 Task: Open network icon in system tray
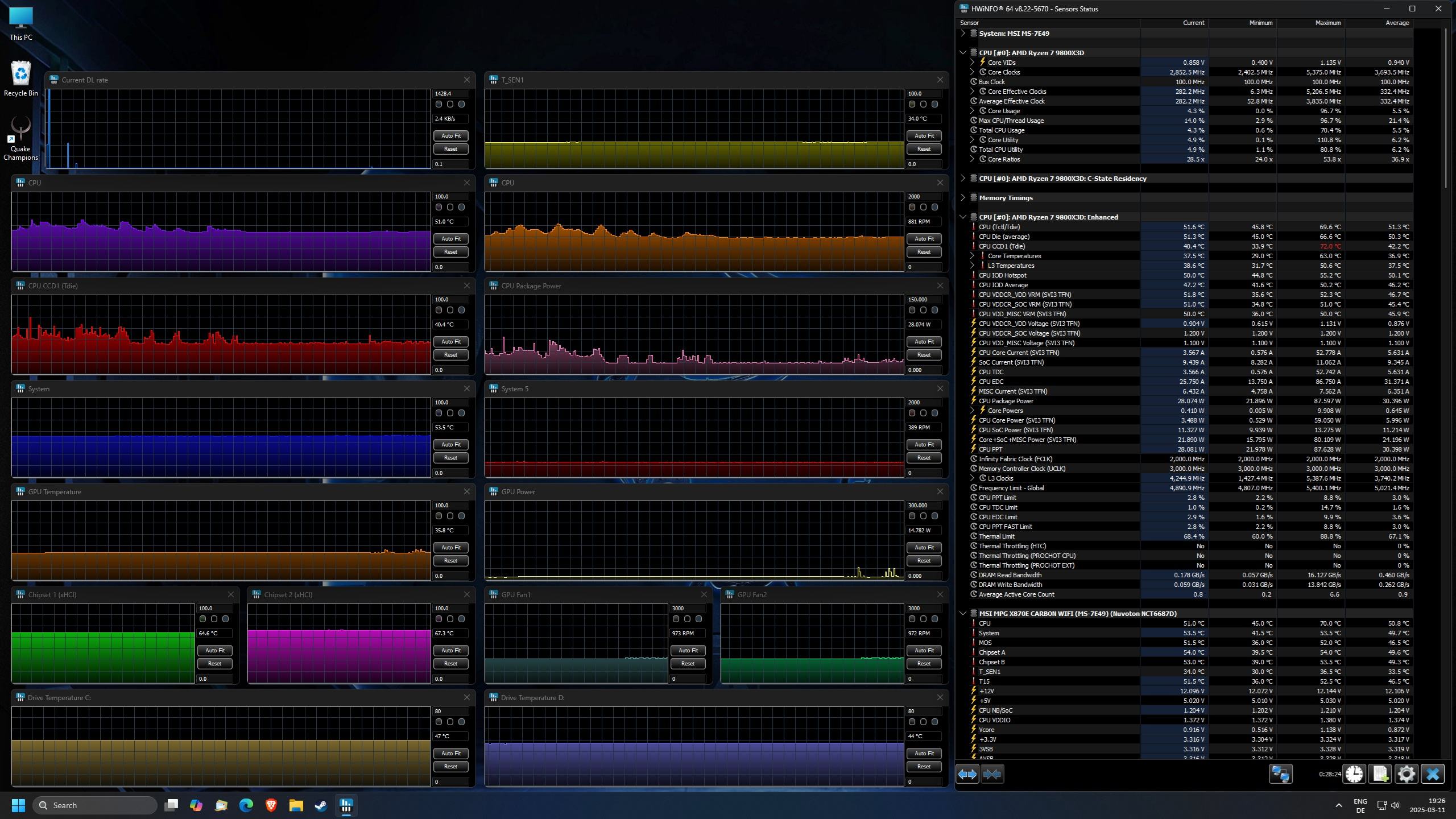pyautogui.click(x=1381, y=805)
